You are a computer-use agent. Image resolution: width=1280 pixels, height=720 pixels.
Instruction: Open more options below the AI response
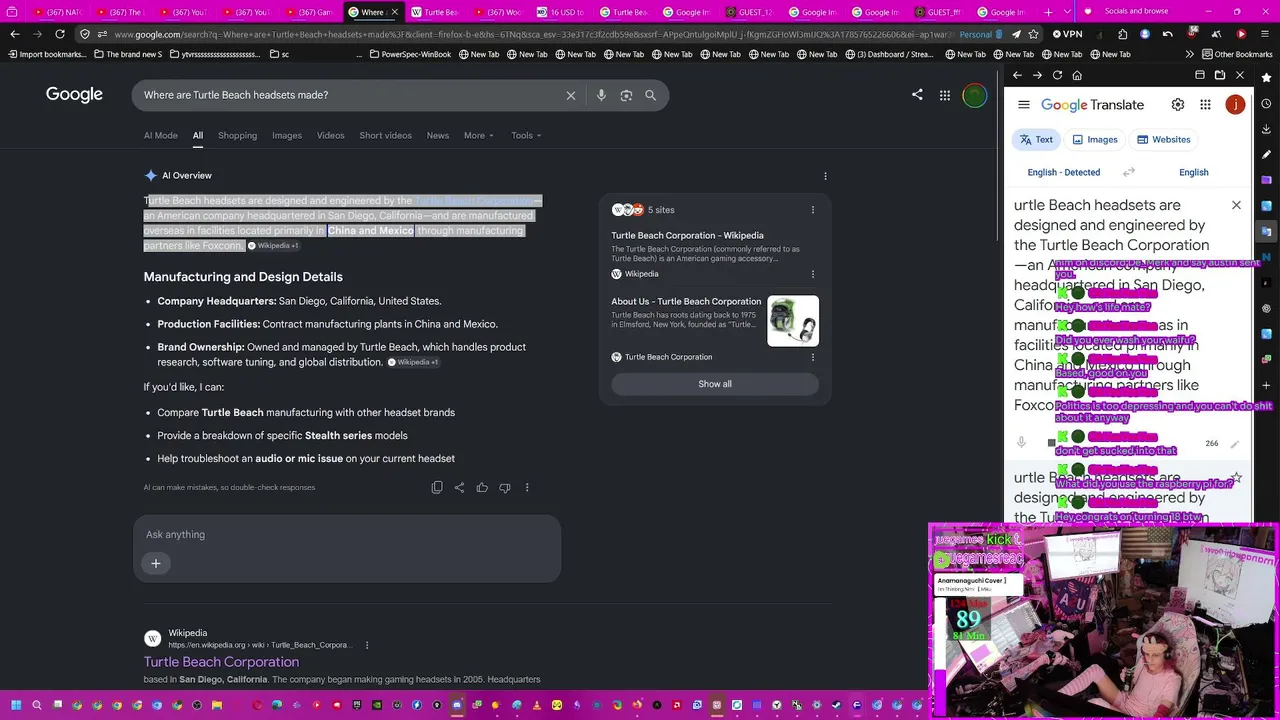pyautogui.click(x=527, y=488)
